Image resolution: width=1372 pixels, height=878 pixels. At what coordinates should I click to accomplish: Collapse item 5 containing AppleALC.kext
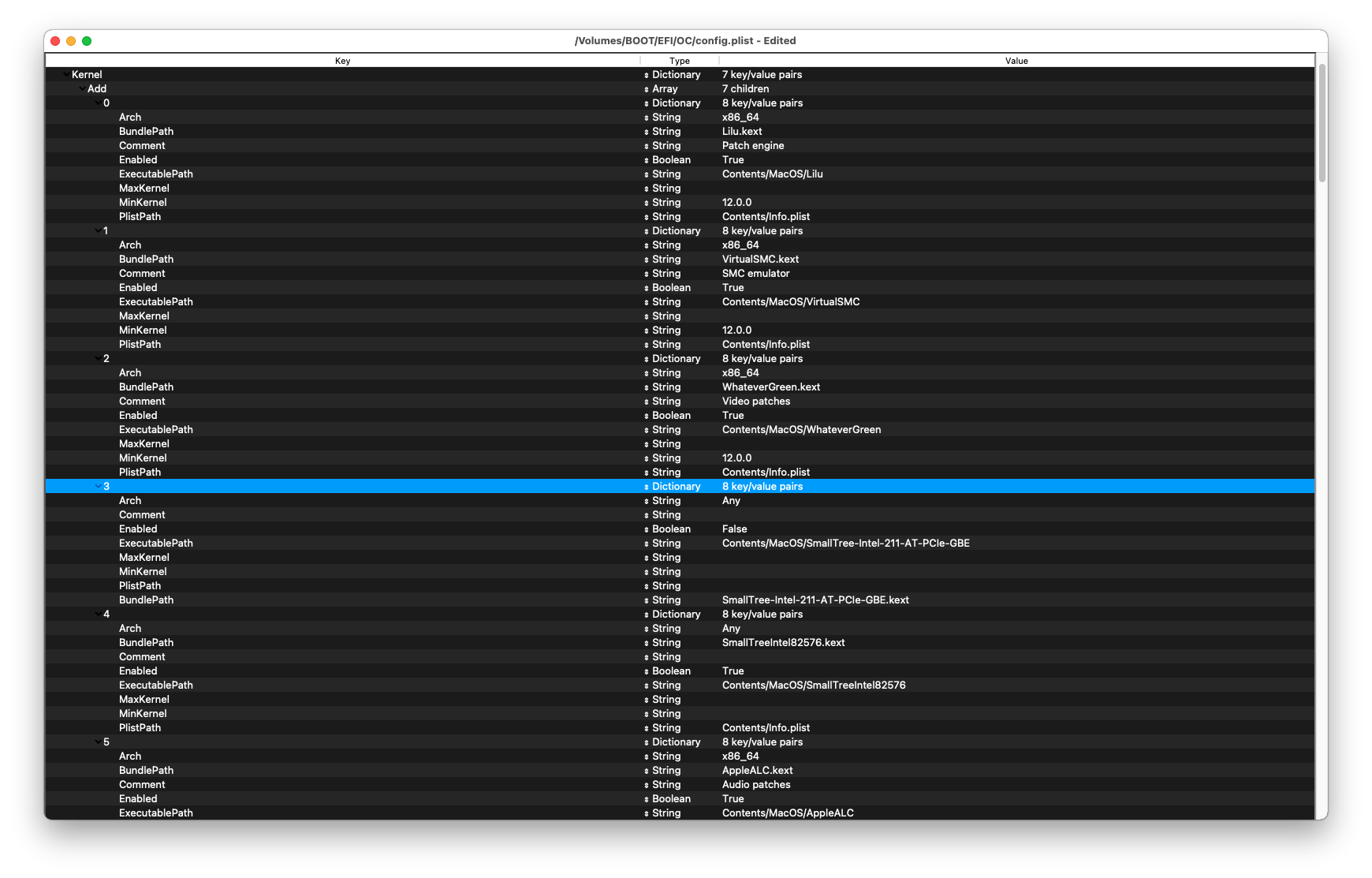pyautogui.click(x=98, y=742)
